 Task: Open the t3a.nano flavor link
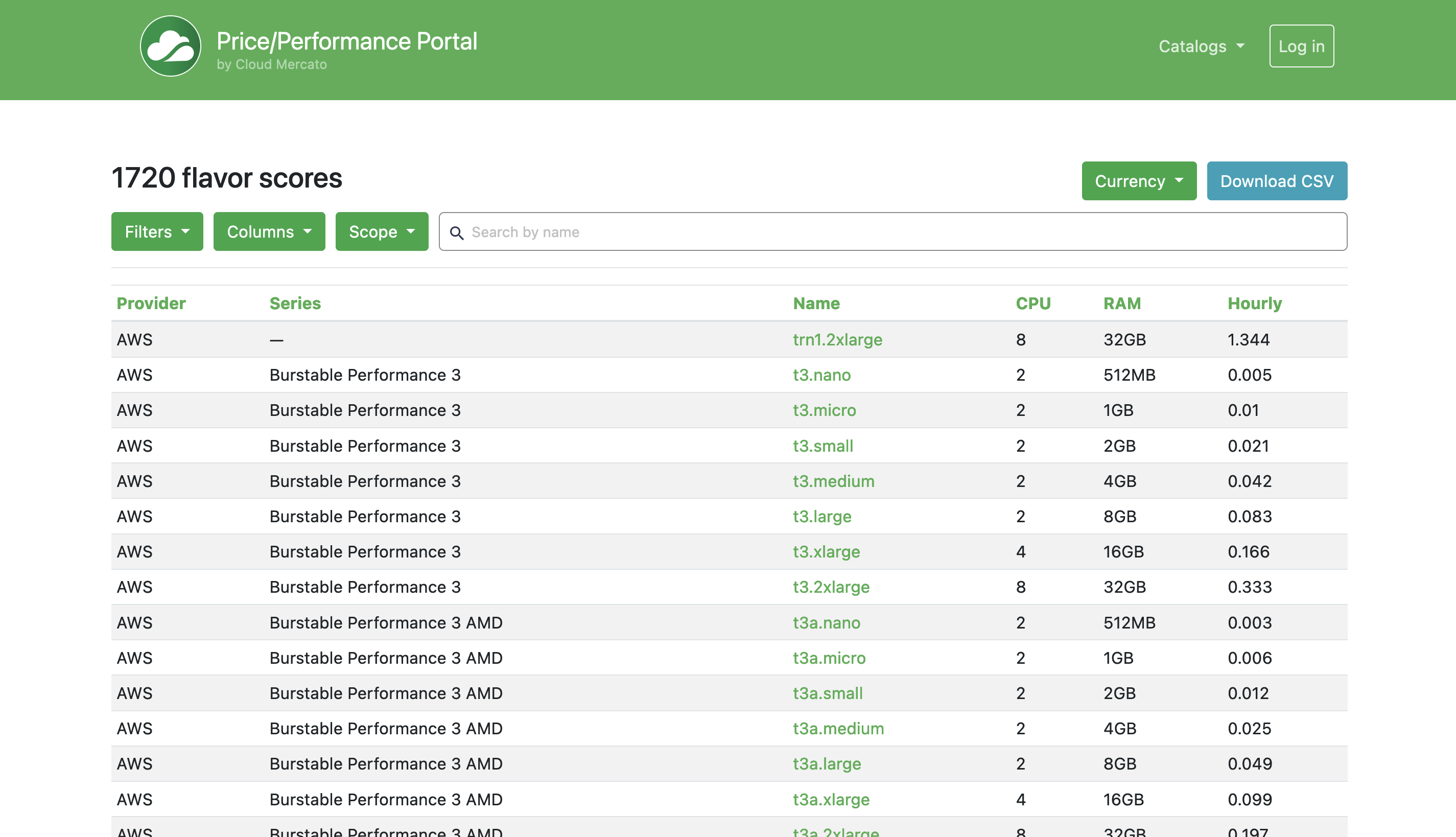coord(827,622)
